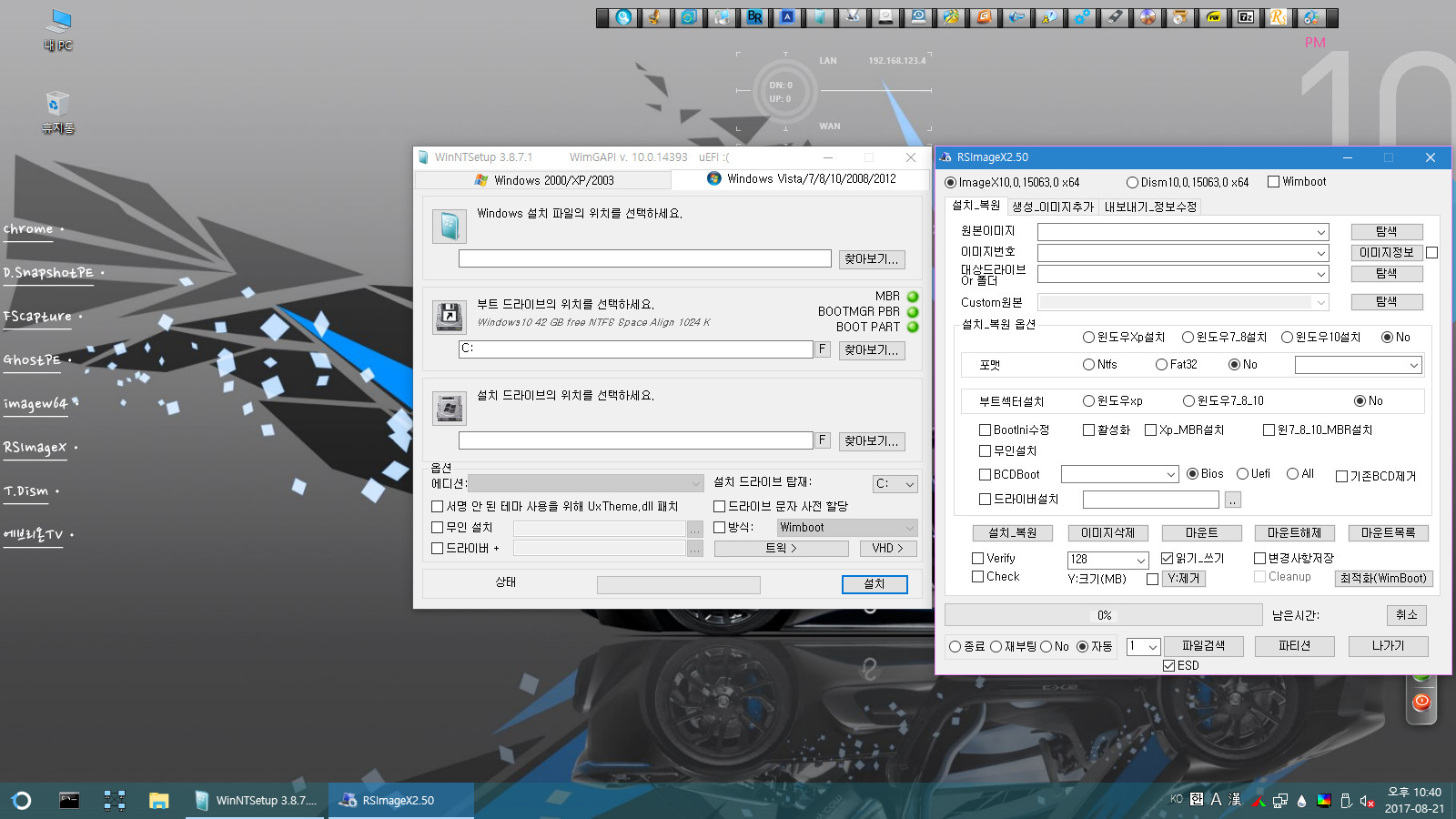This screenshot has width=1456, height=819.
Task: Open the chrome desktop shortcut menu item
Action: tap(28, 229)
